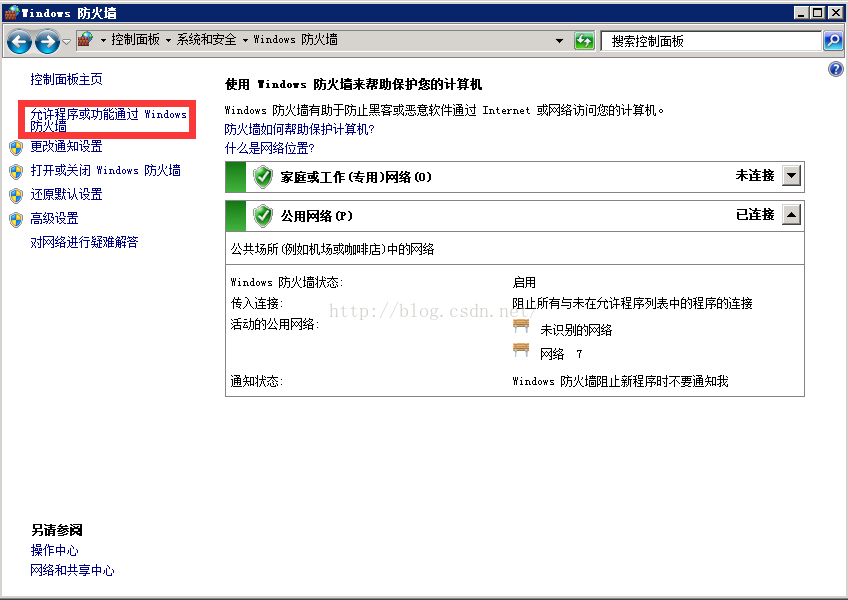The height and width of the screenshot is (600, 848).
Task: Click green shield icon of 公用网络
Action: (x=263, y=216)
